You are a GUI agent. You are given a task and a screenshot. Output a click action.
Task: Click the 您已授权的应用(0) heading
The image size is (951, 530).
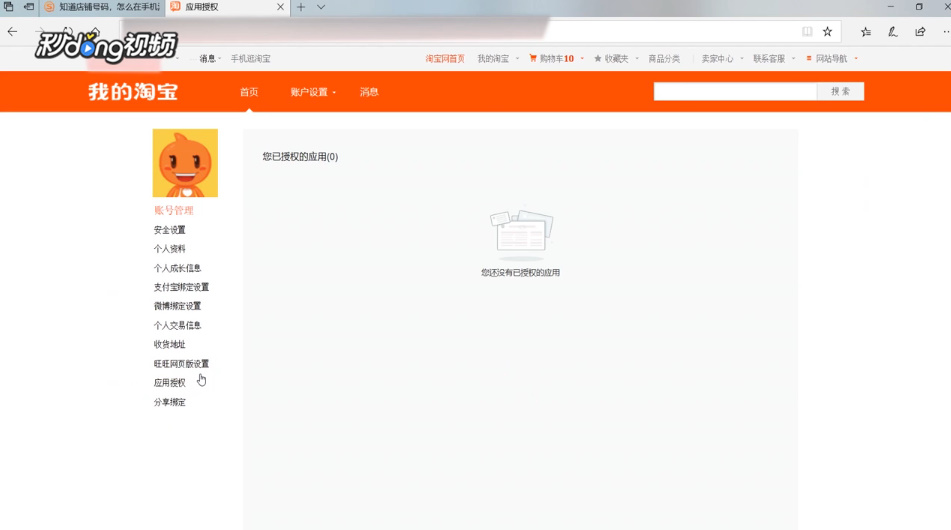(300, 157)
